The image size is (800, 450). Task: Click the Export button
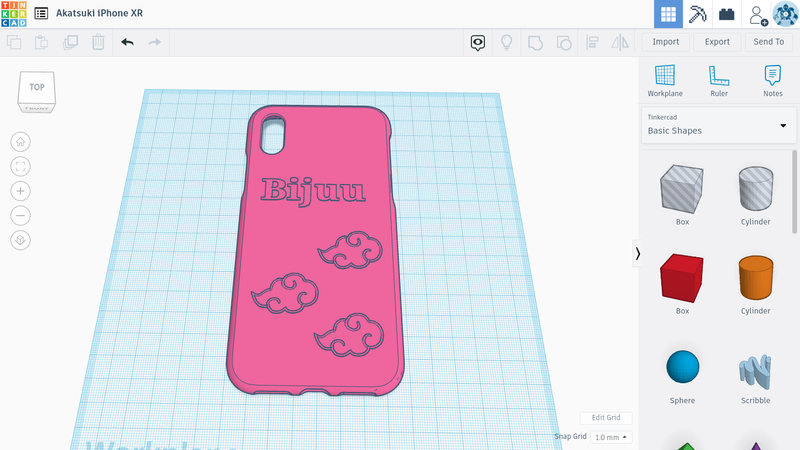click(717, 42)
